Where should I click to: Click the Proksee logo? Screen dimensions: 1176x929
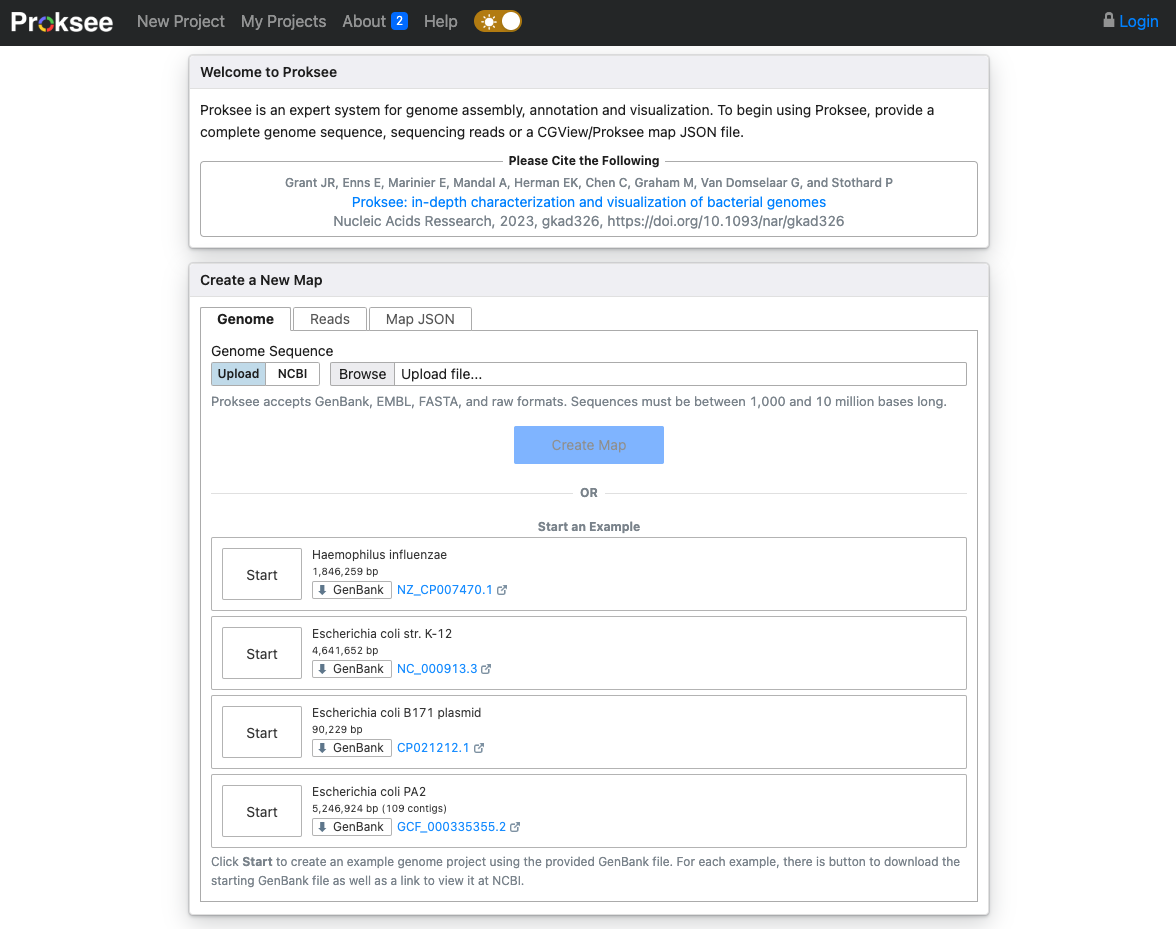pos(62,22)
